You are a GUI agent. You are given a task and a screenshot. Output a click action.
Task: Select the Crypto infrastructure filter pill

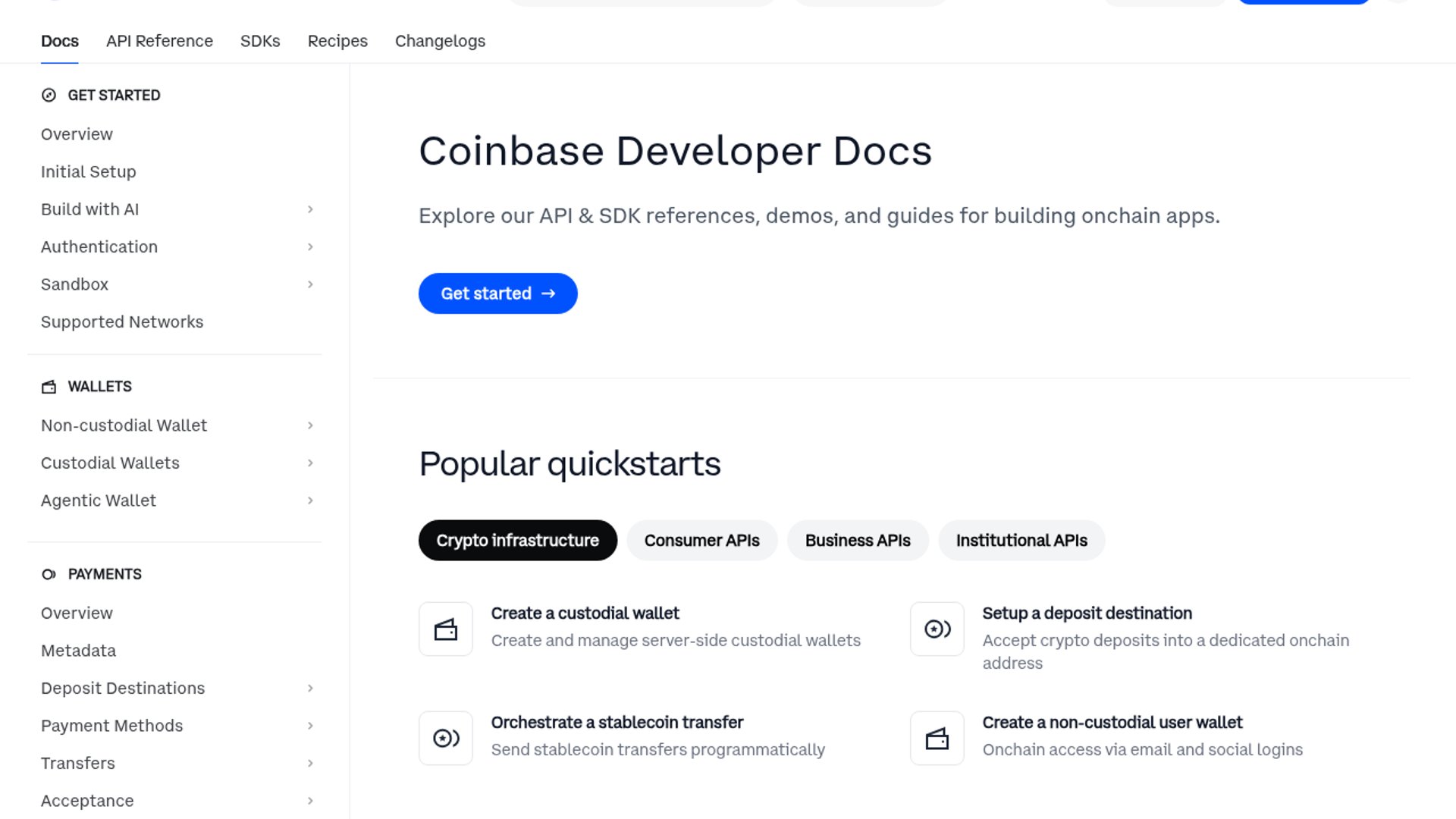point(518,541)
